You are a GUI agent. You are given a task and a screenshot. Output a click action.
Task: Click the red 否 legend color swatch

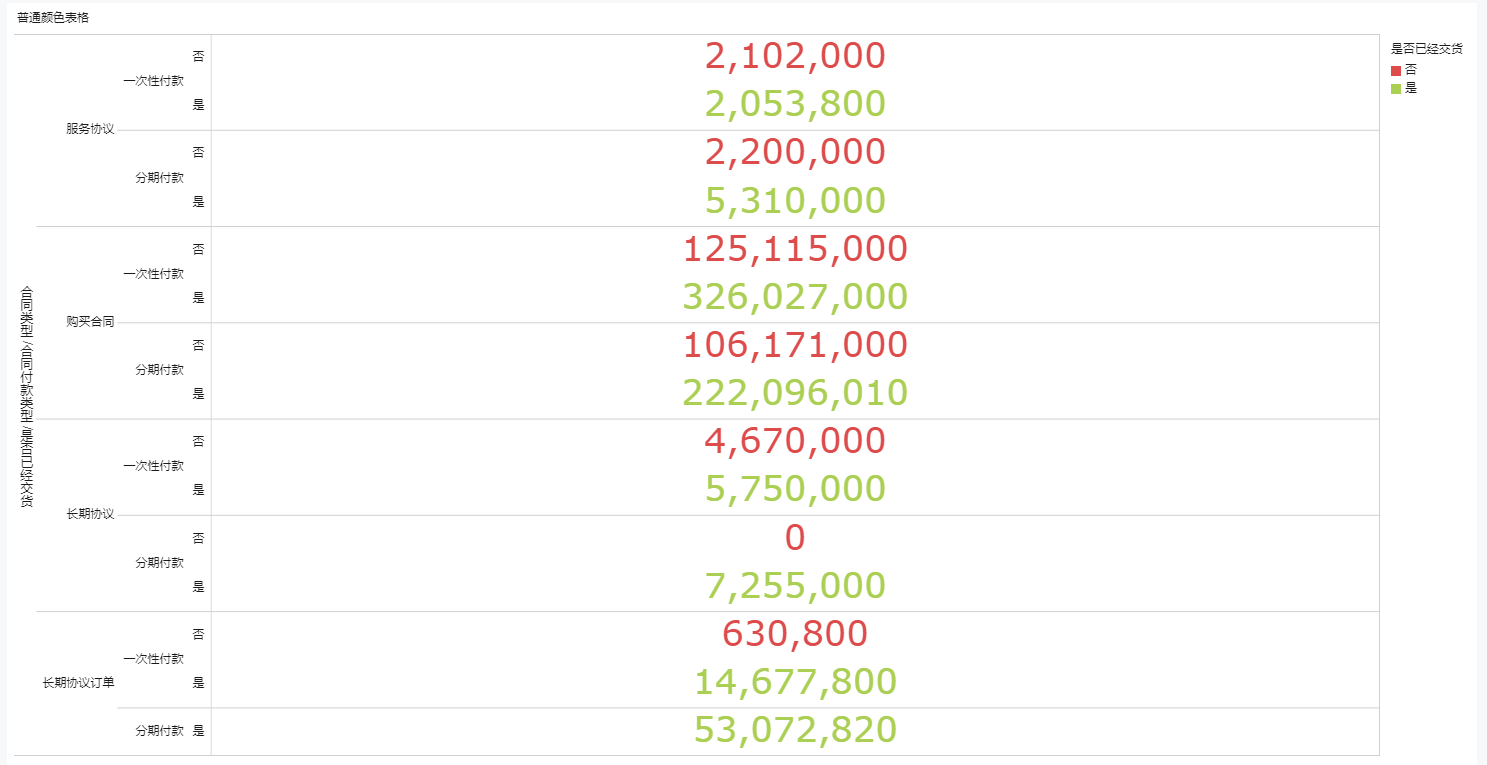click(1396, 70)
